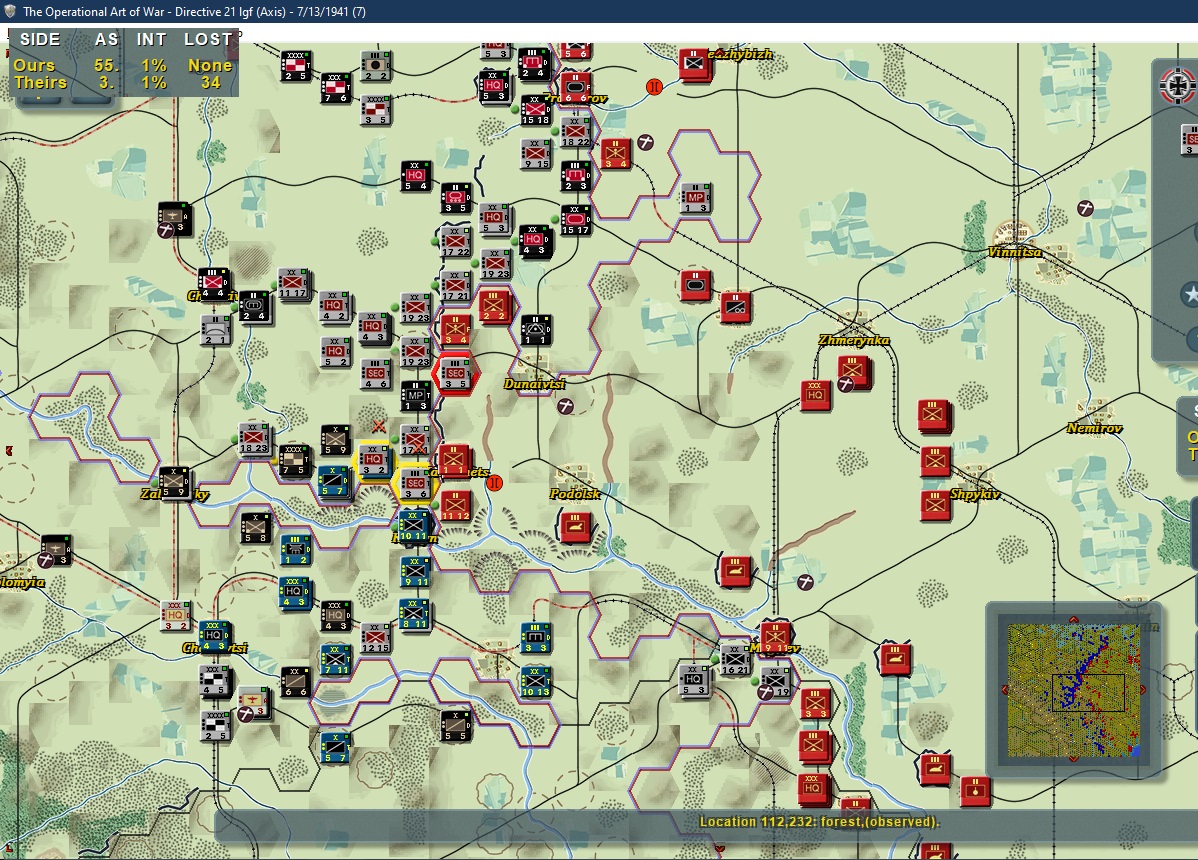Select the black 15-17 division counter
Screen dimensions: 1198x860
click(575, 220)
